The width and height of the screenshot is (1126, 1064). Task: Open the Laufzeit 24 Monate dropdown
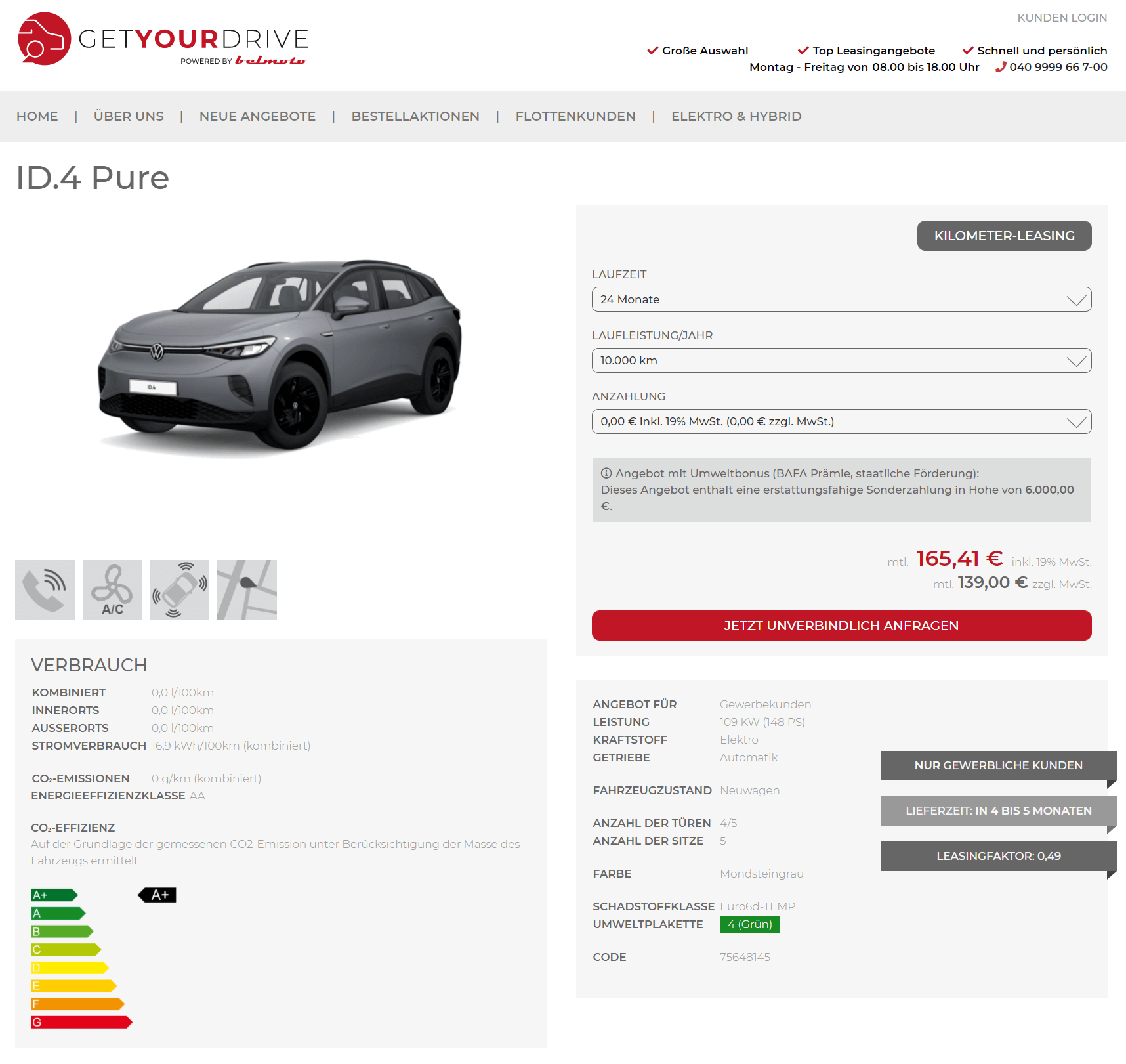[x=841, y=299]
